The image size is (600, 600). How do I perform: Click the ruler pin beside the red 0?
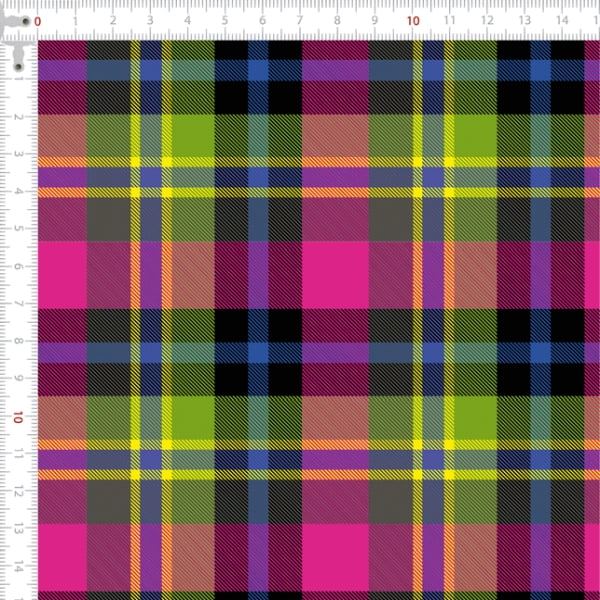25,21
